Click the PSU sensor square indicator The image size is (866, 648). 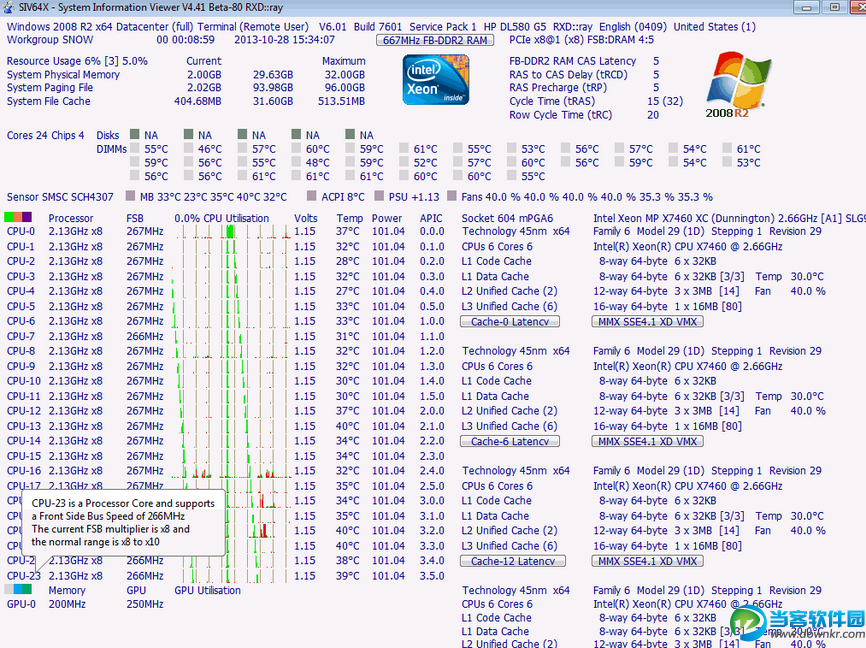point(377,197)
